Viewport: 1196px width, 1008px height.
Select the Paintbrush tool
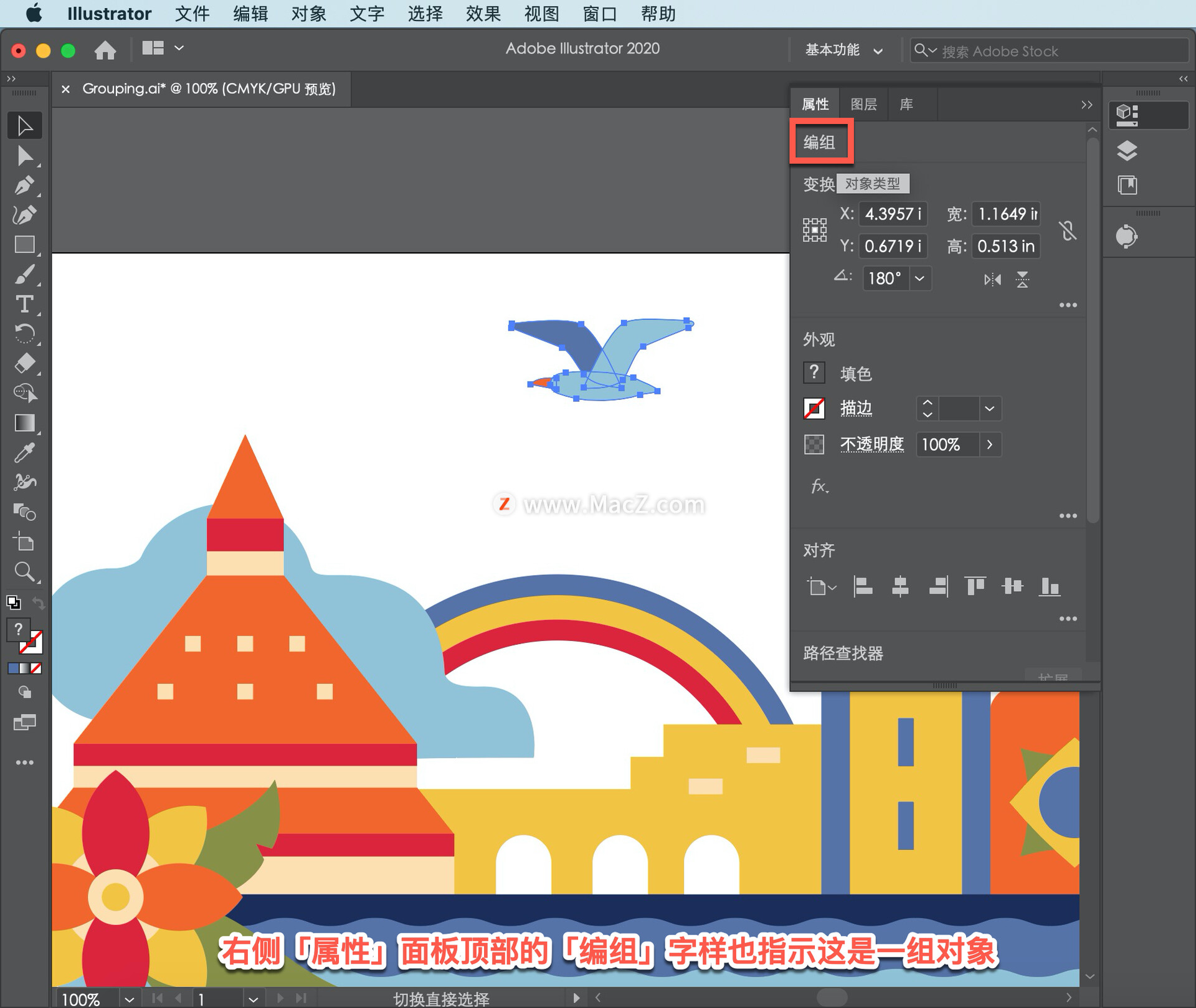(x=25, y=274)
